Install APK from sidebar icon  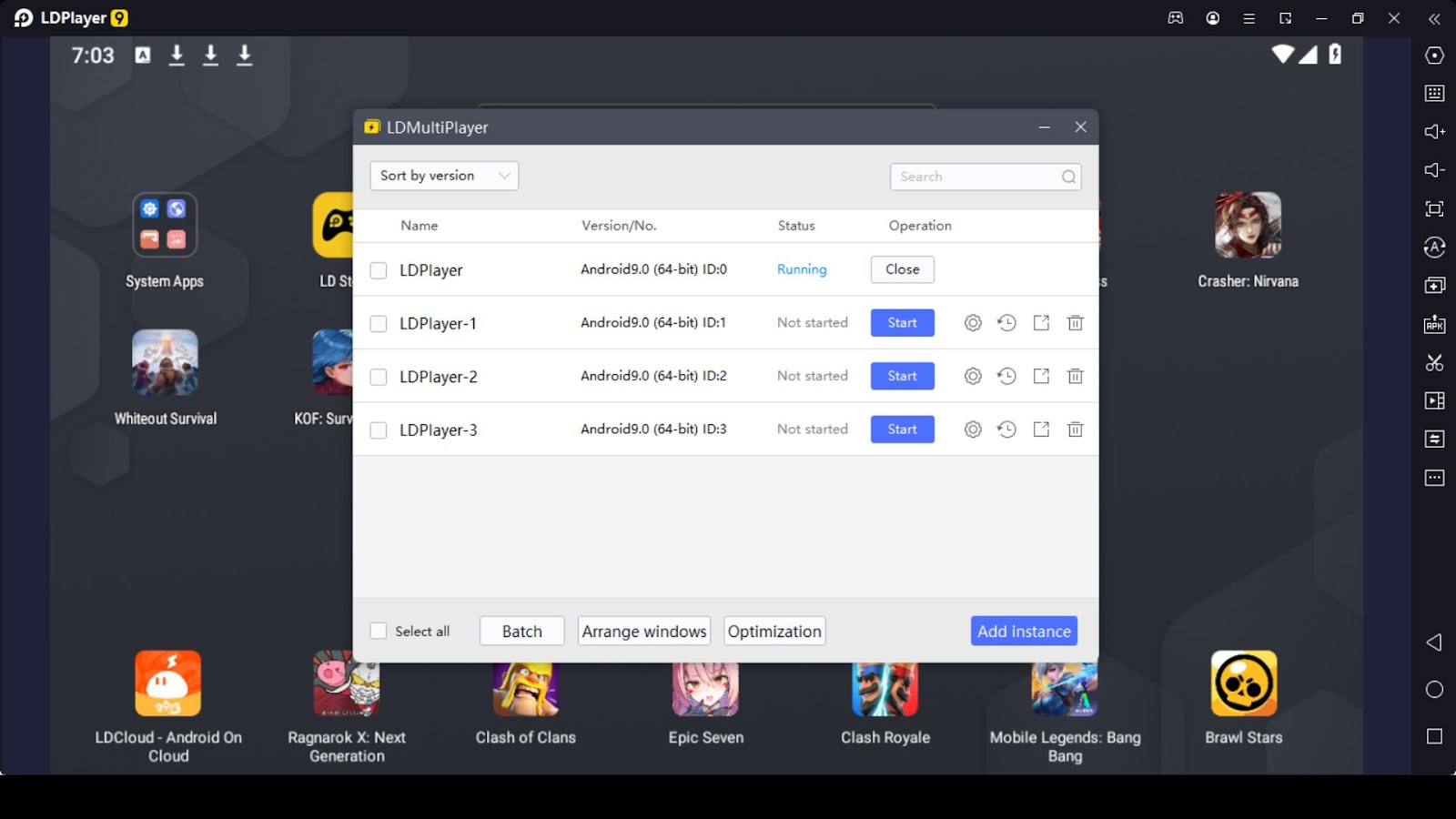point(1434,324)
